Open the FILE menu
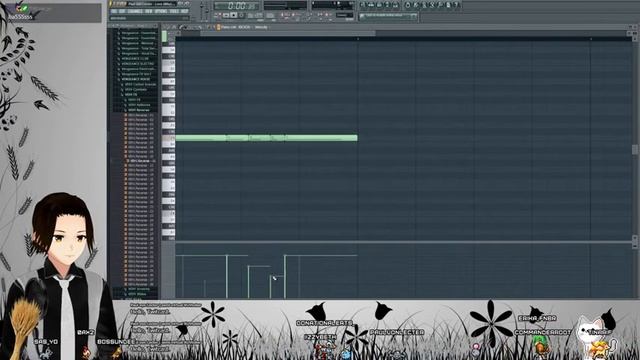The image size is (640, 360). (x=115, y=11)
